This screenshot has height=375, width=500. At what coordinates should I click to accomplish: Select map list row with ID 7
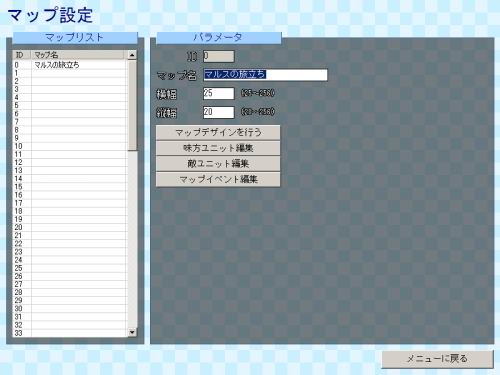[x=70, y=122]
